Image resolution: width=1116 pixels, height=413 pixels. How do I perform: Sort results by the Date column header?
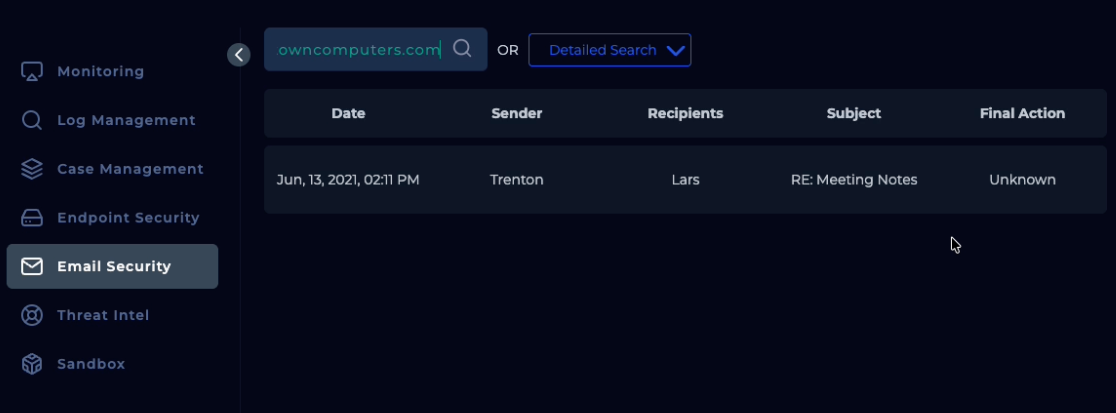[348, 113]
